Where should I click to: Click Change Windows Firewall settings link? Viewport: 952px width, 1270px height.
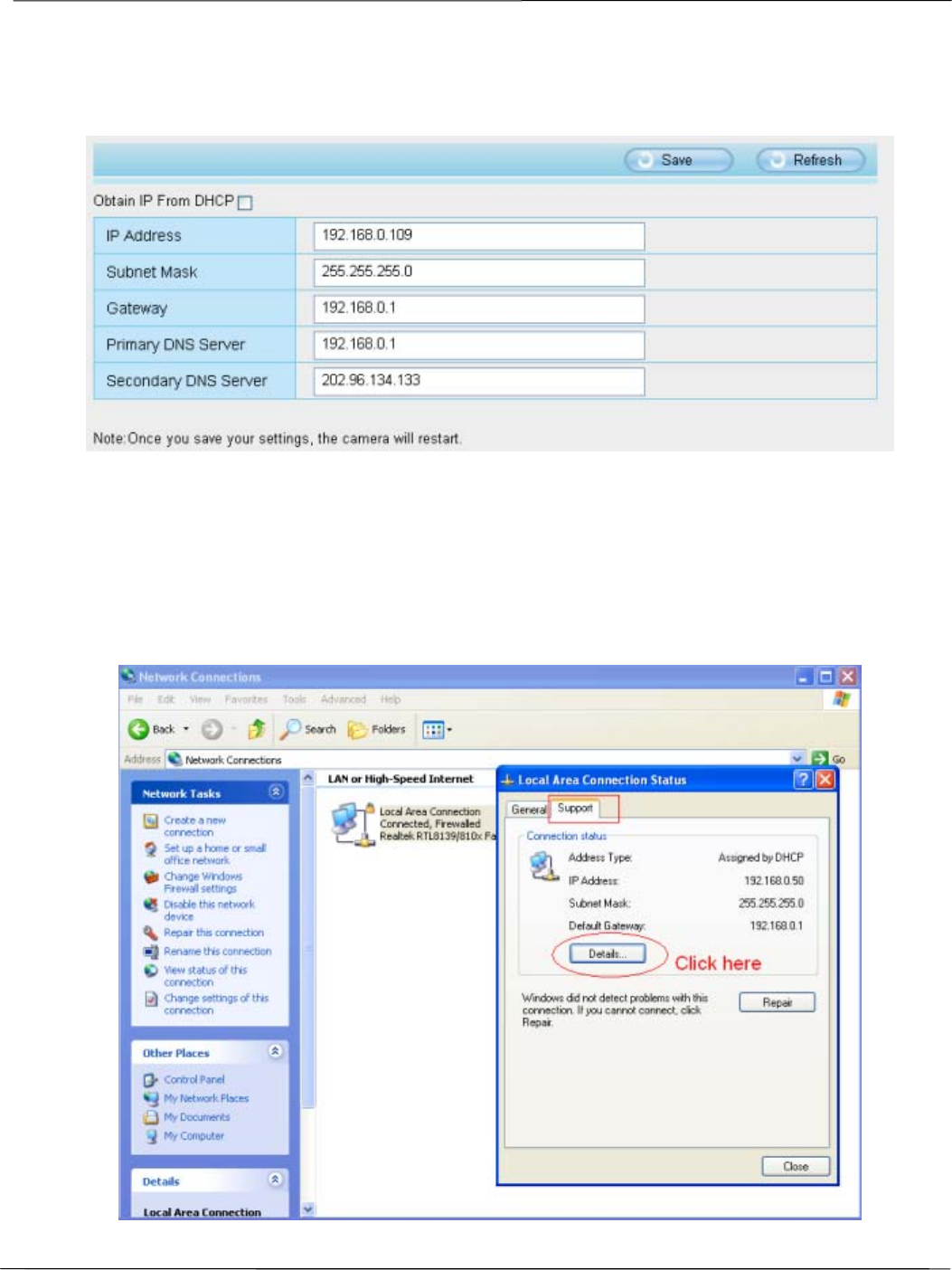203,882
